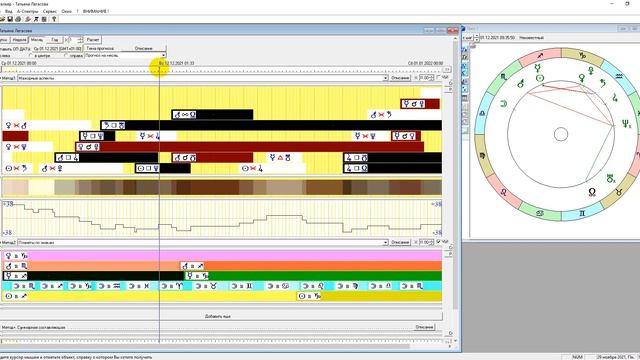Click the Описание button in Метод1 row

pos(400,78)
